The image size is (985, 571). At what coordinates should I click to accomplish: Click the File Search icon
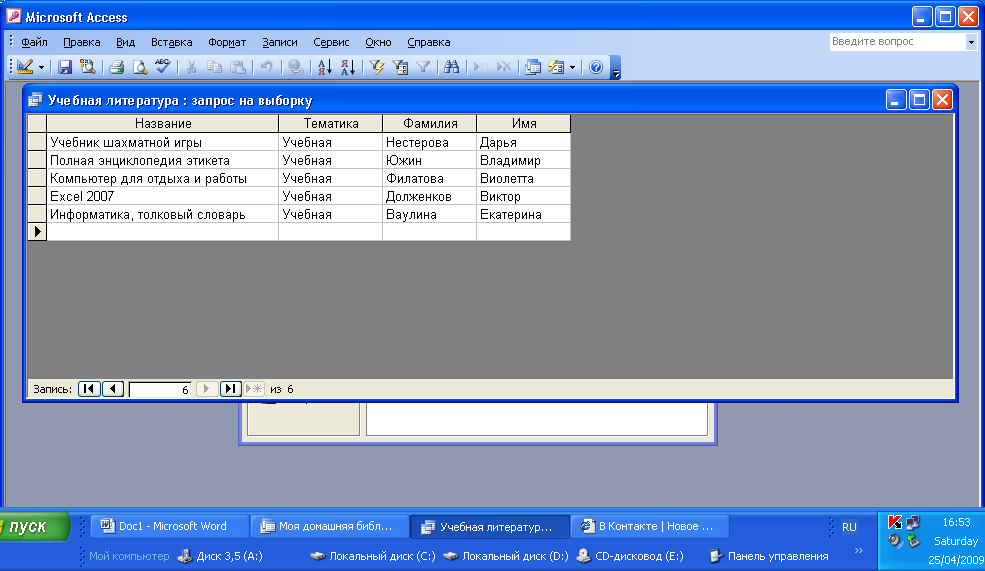(x=88, y=67)
